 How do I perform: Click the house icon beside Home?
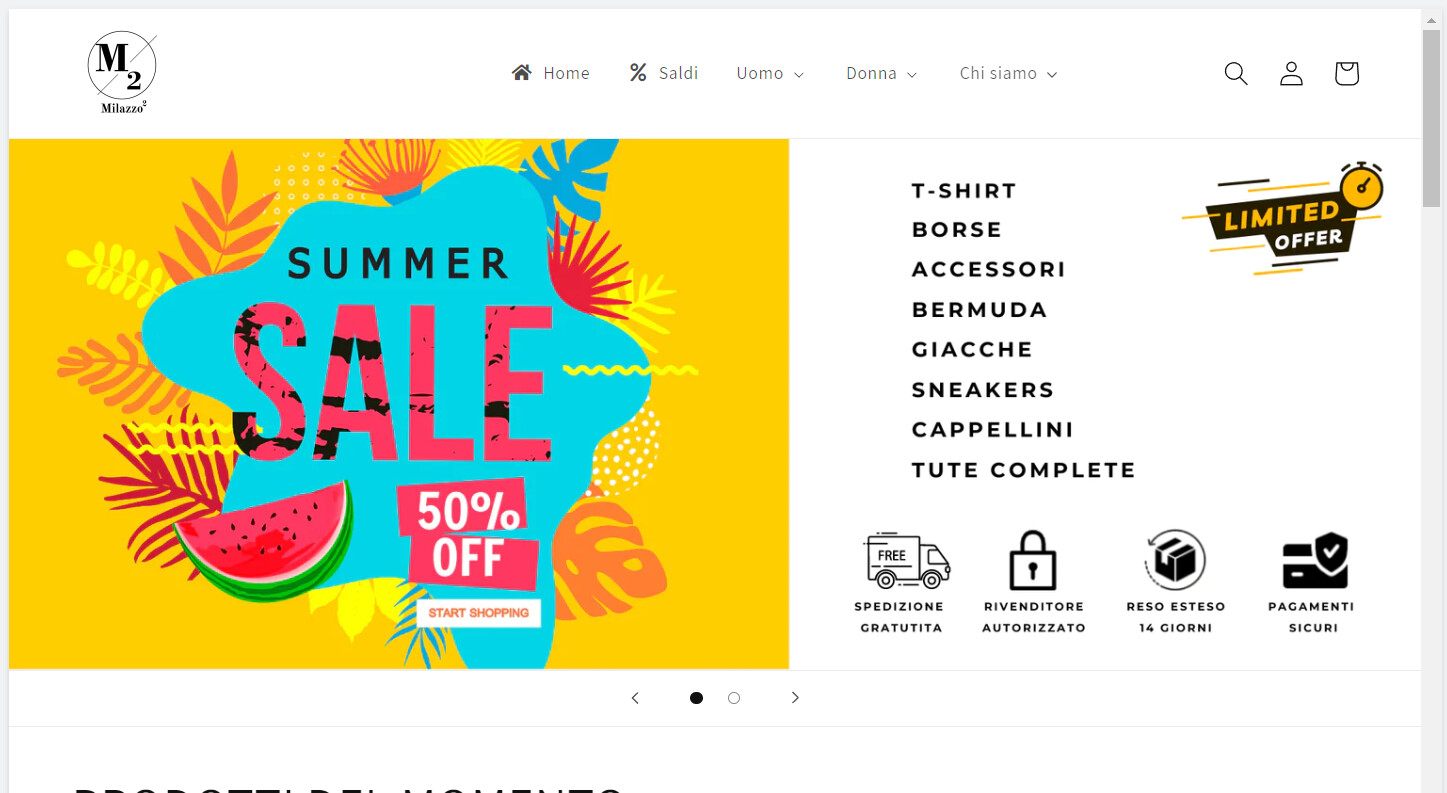click(521, 73)
